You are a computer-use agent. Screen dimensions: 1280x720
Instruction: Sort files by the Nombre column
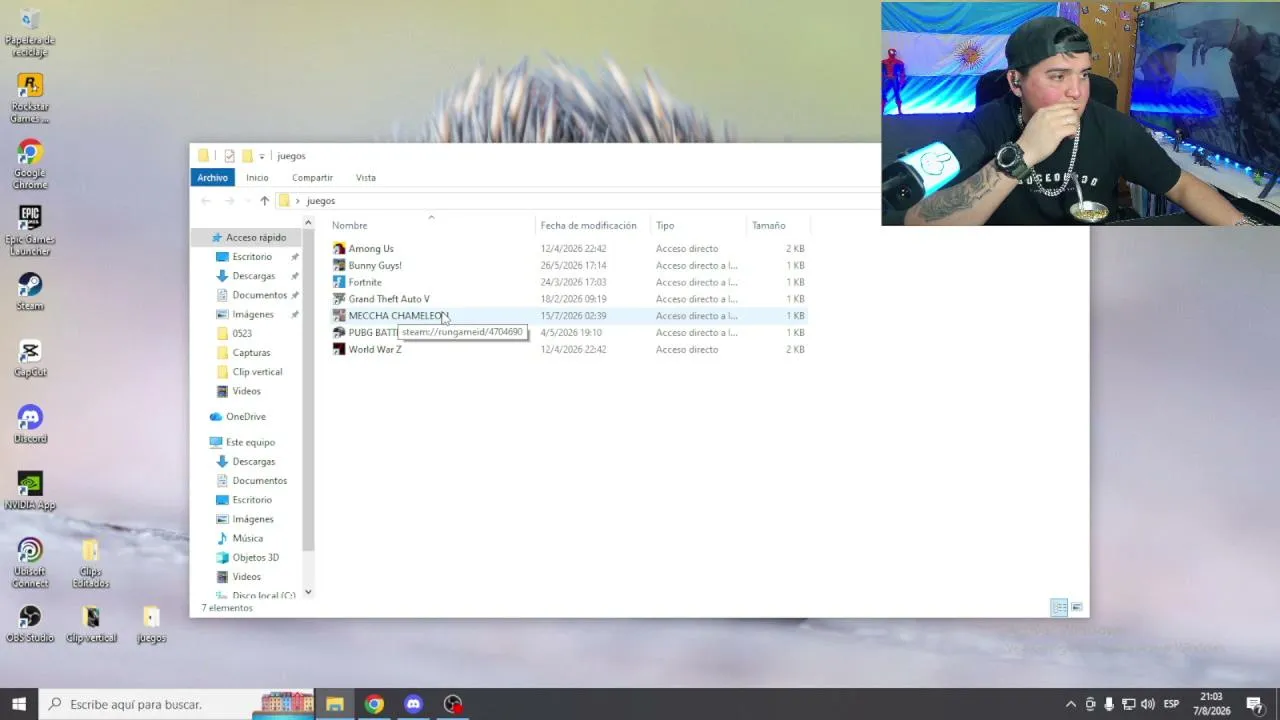pos(432,225)
